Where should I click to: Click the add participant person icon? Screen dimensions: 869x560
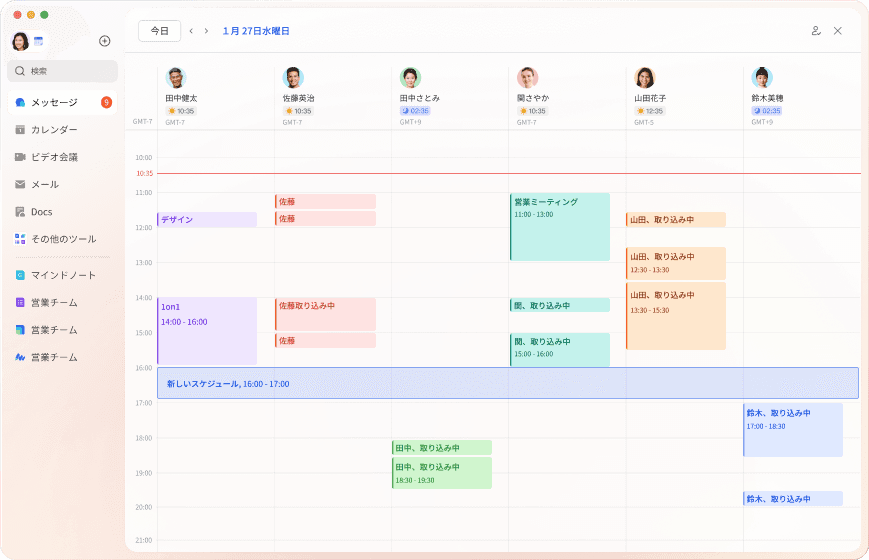816,31
